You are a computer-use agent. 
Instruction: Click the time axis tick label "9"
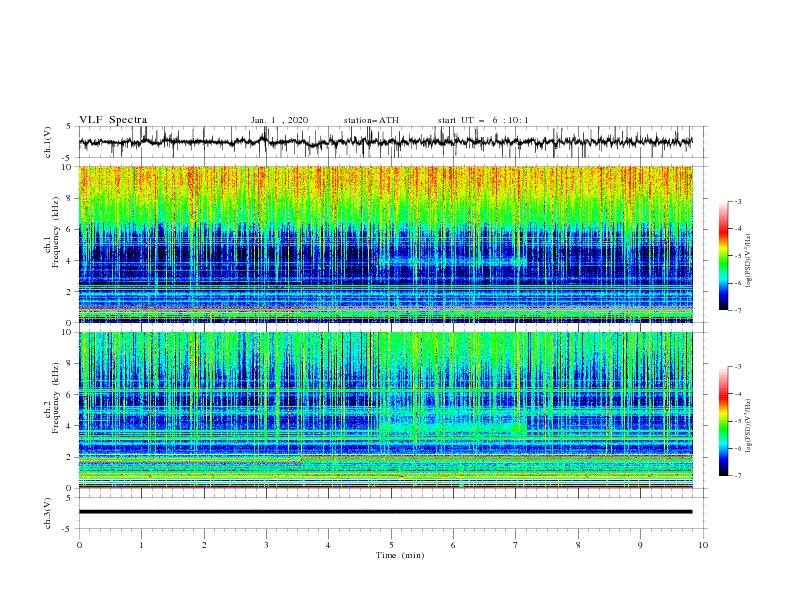point(640,545)
